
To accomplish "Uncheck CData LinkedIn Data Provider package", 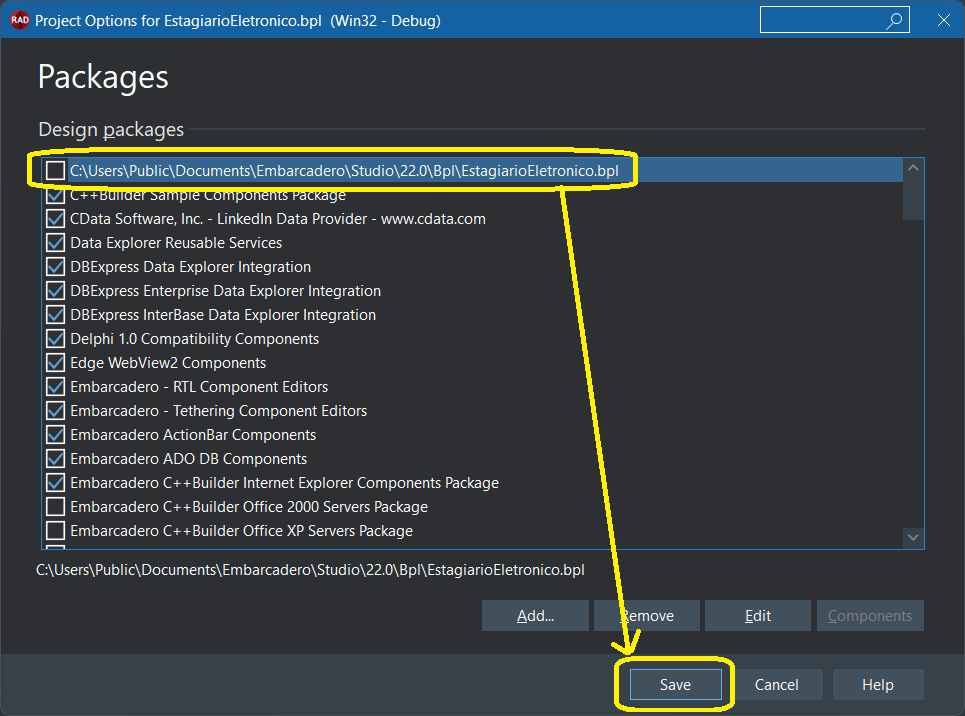I will tap(56, 219).
